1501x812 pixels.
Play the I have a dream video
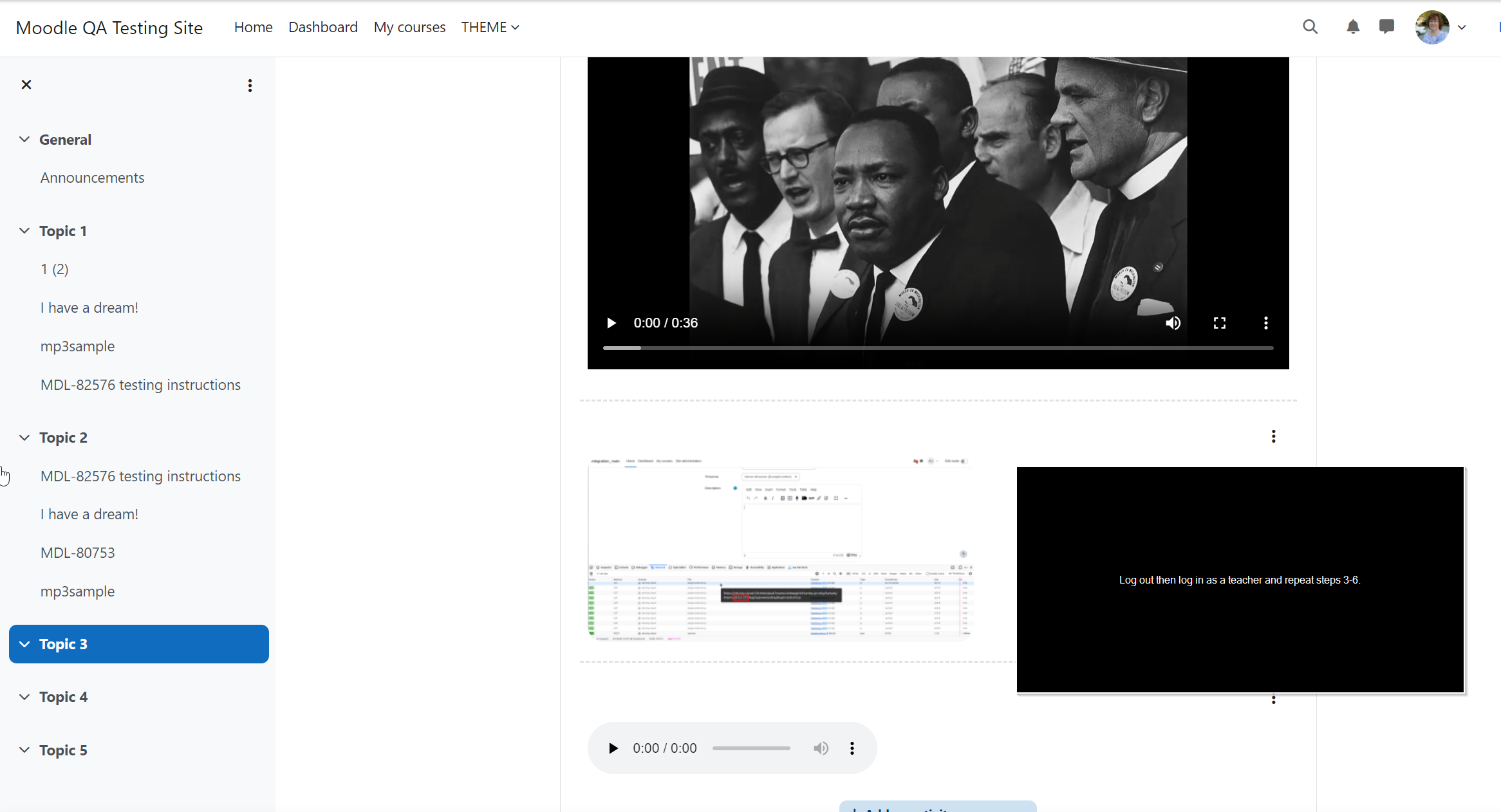coord(611,323)
